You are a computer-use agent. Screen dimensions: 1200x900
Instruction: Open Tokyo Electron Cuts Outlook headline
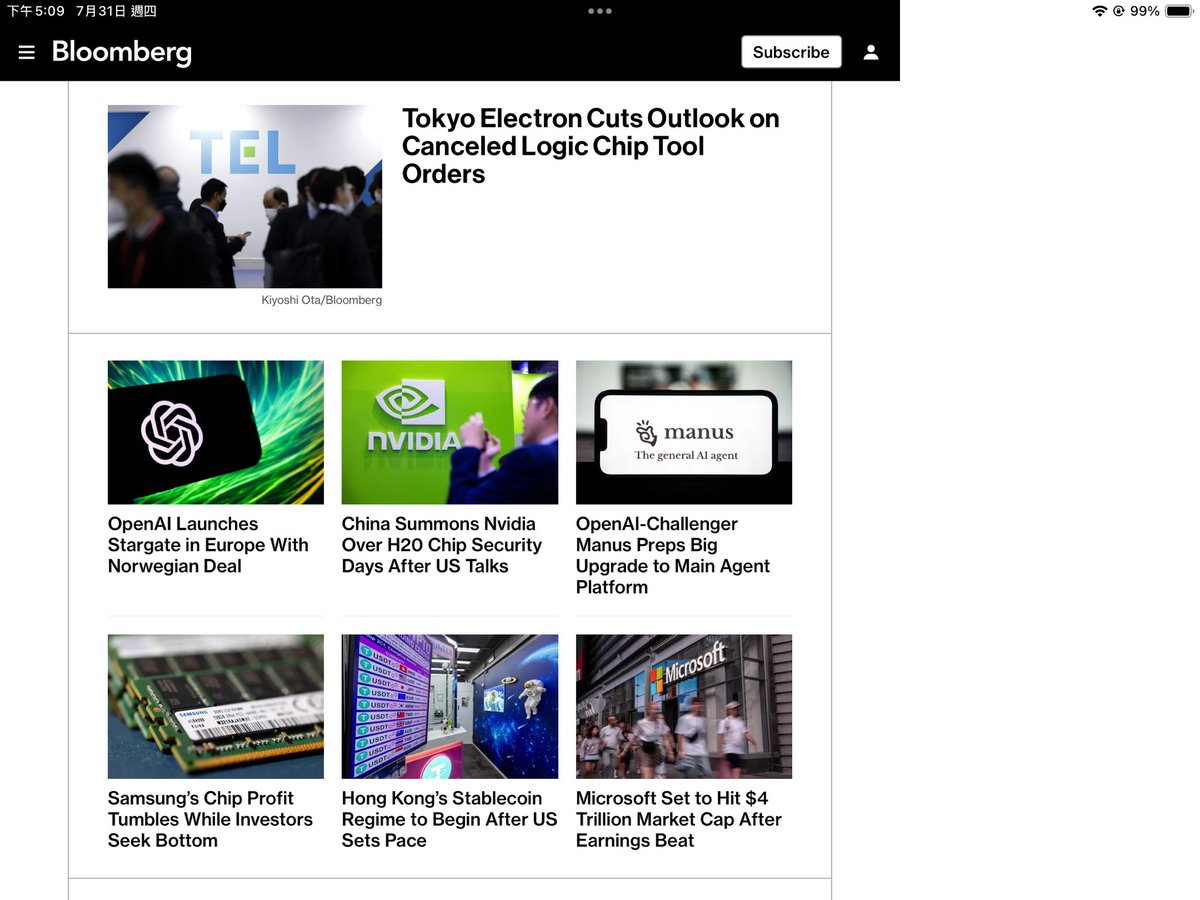pyautogui.click(x=590, y=146)
